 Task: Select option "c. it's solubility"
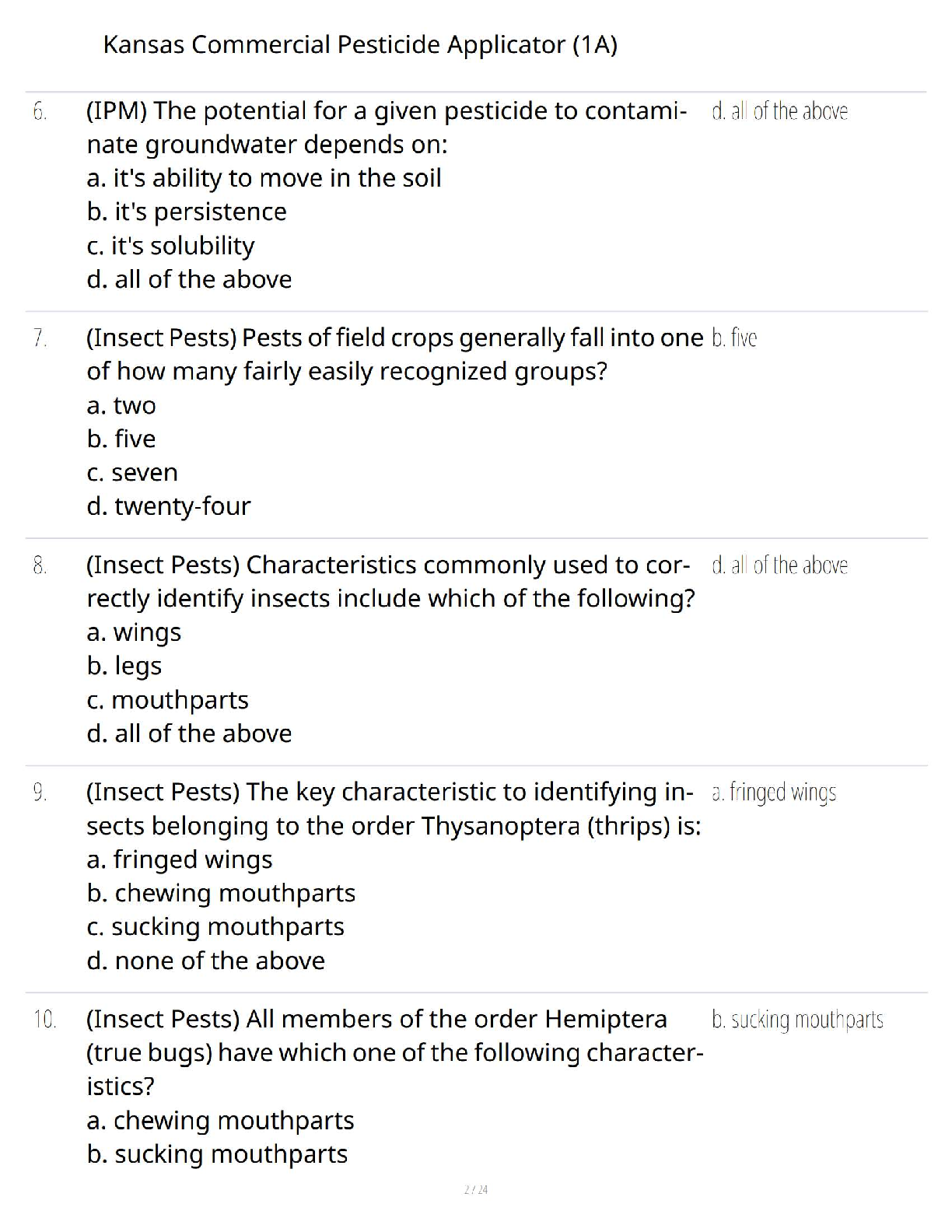pyautogui.click(x=170, y=246)
